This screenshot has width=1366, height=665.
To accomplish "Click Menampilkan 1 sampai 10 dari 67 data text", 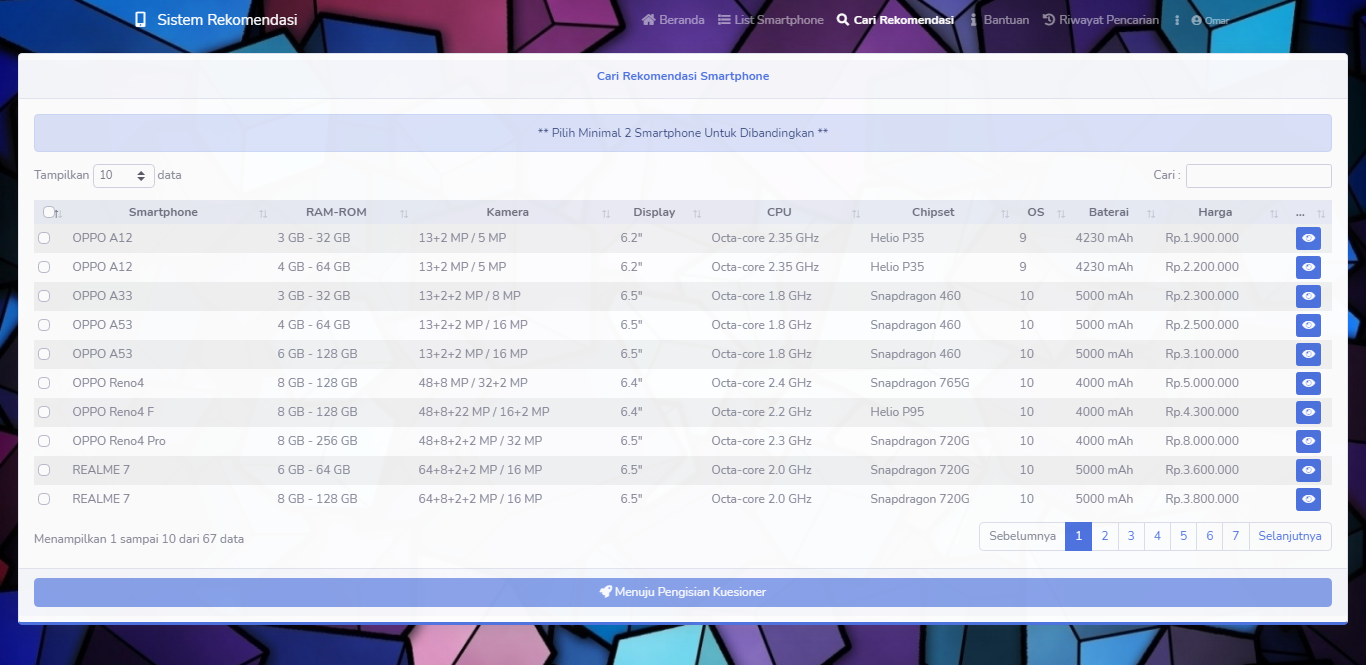I will tap(139, 539).
